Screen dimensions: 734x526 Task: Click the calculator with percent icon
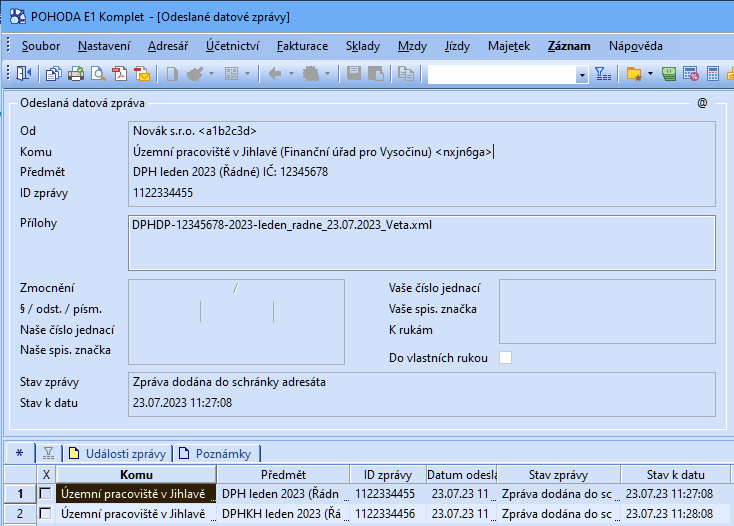click(690, 73)
